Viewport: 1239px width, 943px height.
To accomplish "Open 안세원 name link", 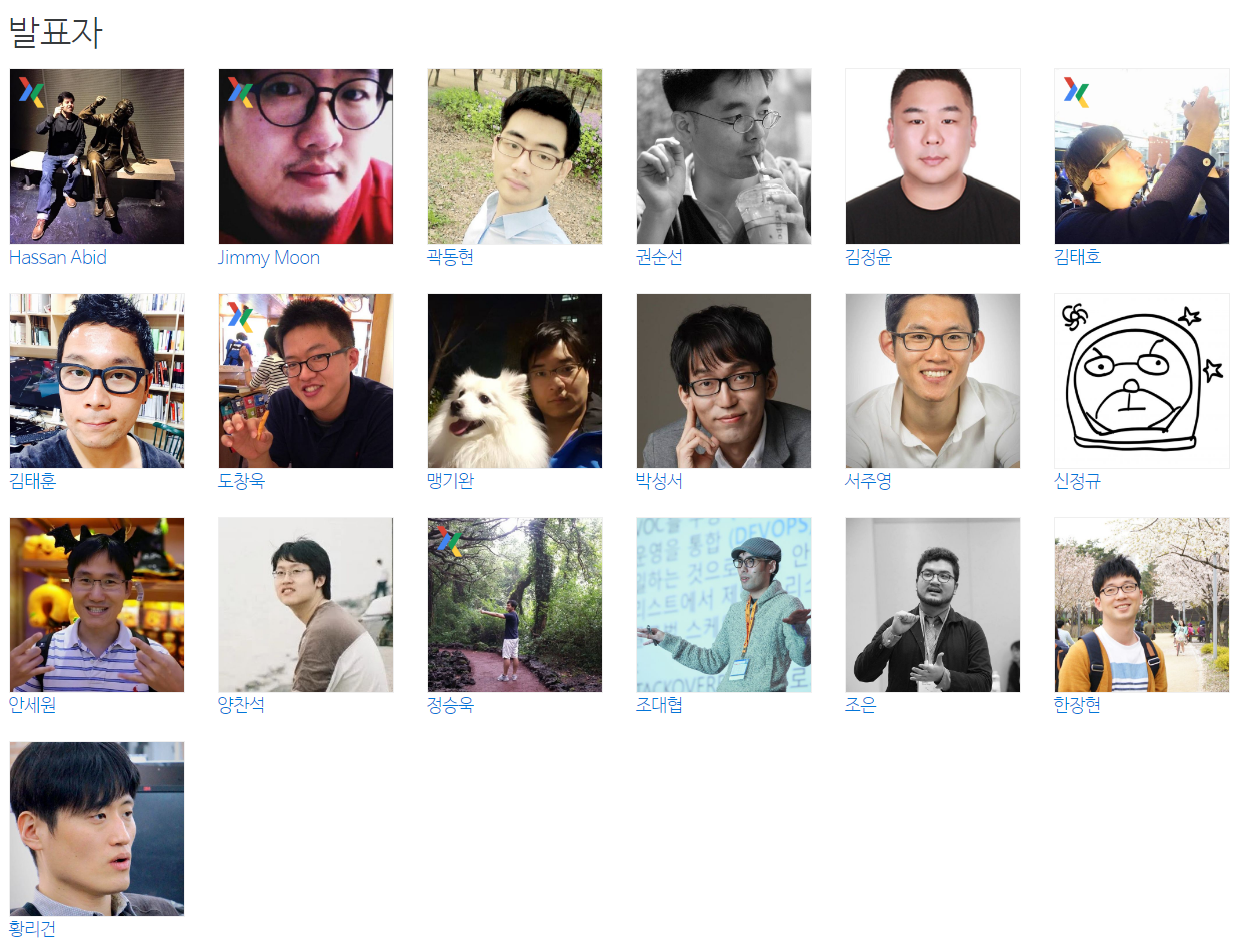I will [x=32, y=705].
